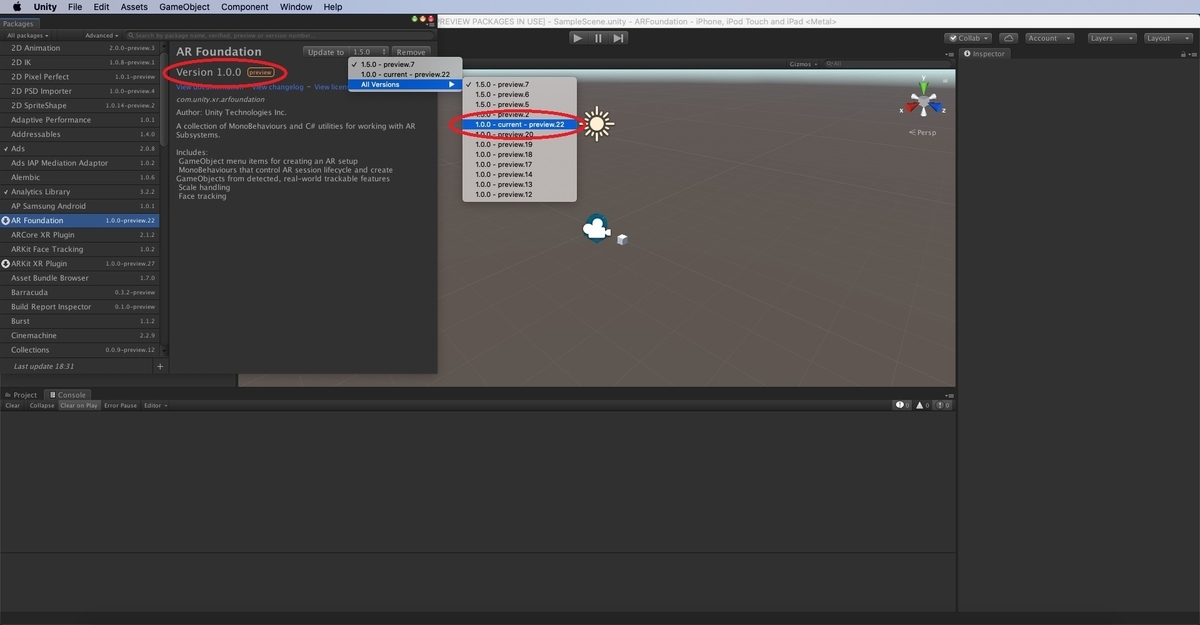
Task: Open the Editor dropdown in Console
Action: click(155, 405)
